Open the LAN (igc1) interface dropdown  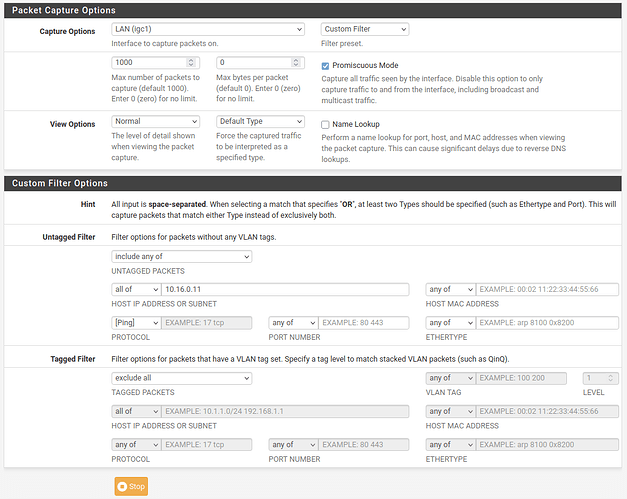click(208, 30)
